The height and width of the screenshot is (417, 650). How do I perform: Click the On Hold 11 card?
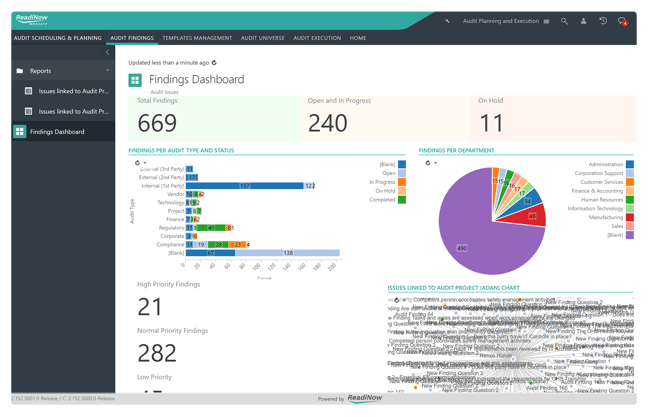coord(553,119)
